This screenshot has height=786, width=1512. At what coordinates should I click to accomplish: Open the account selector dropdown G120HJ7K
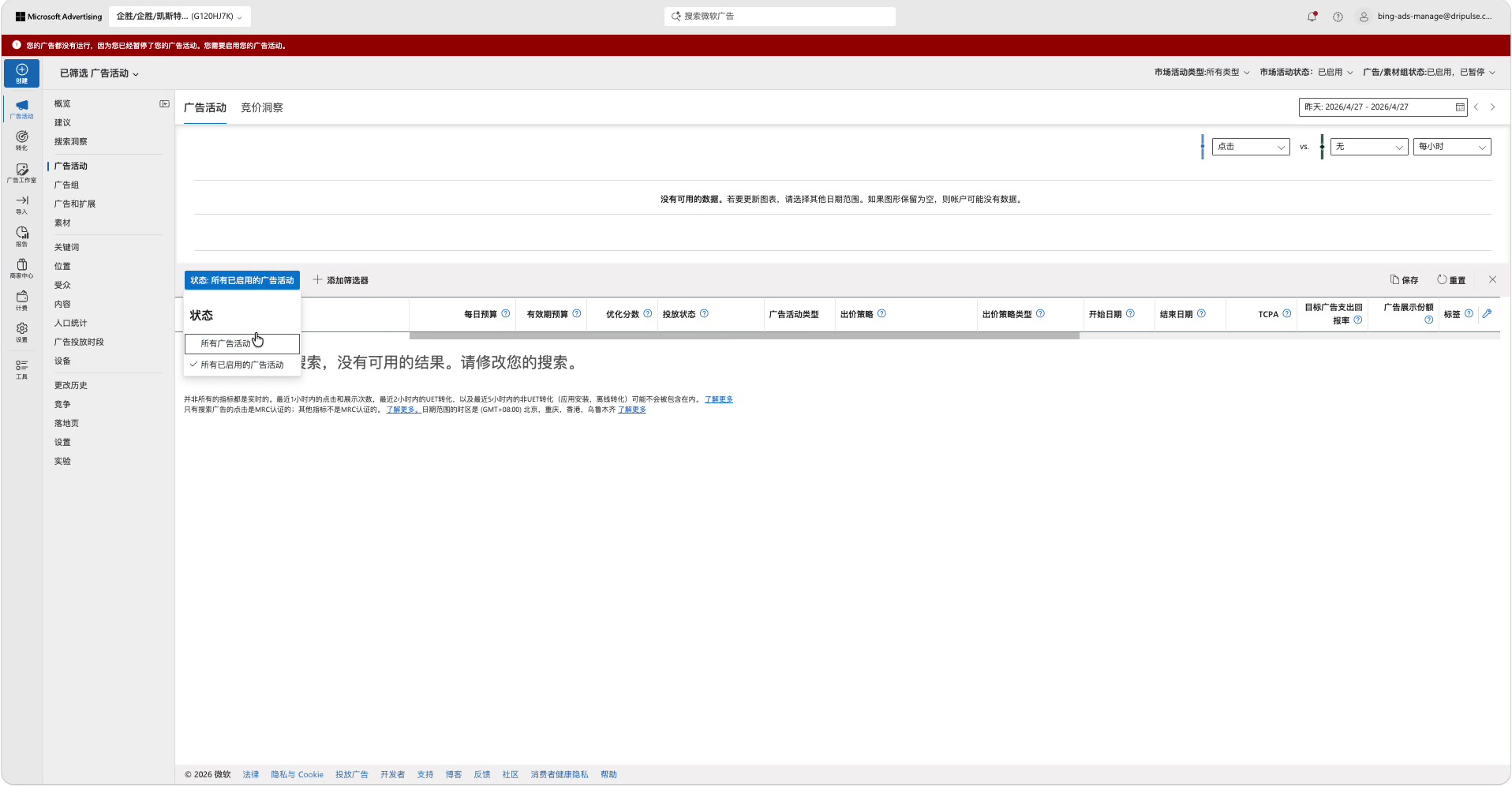tap(179, 16)
